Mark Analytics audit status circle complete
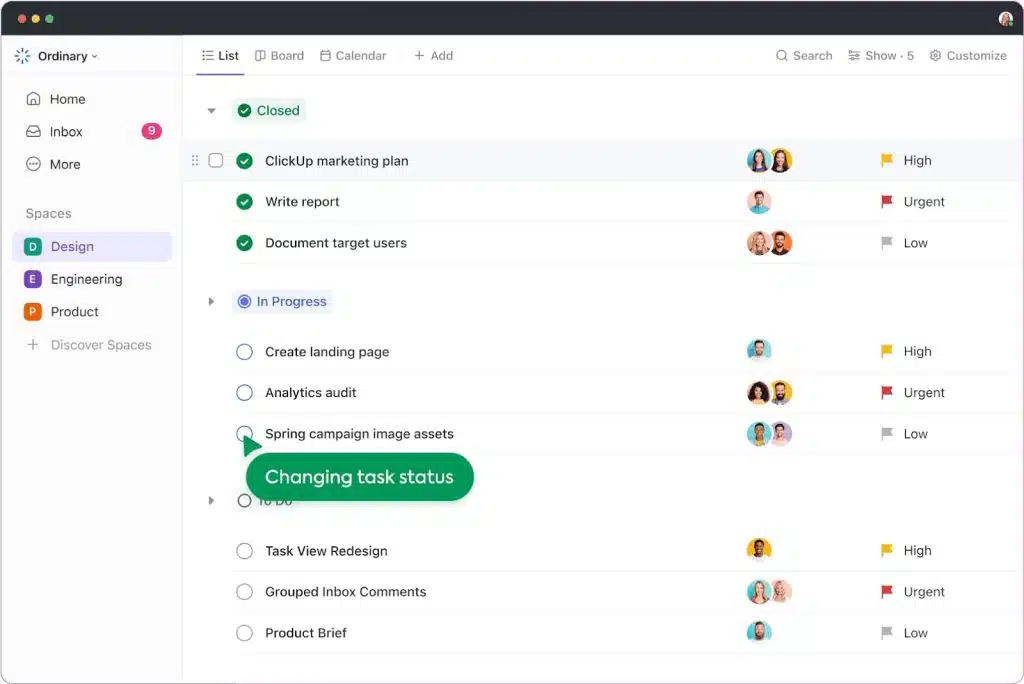This screenshot has height=684, width=1024. pyautogui.click(x=244, y=393)
